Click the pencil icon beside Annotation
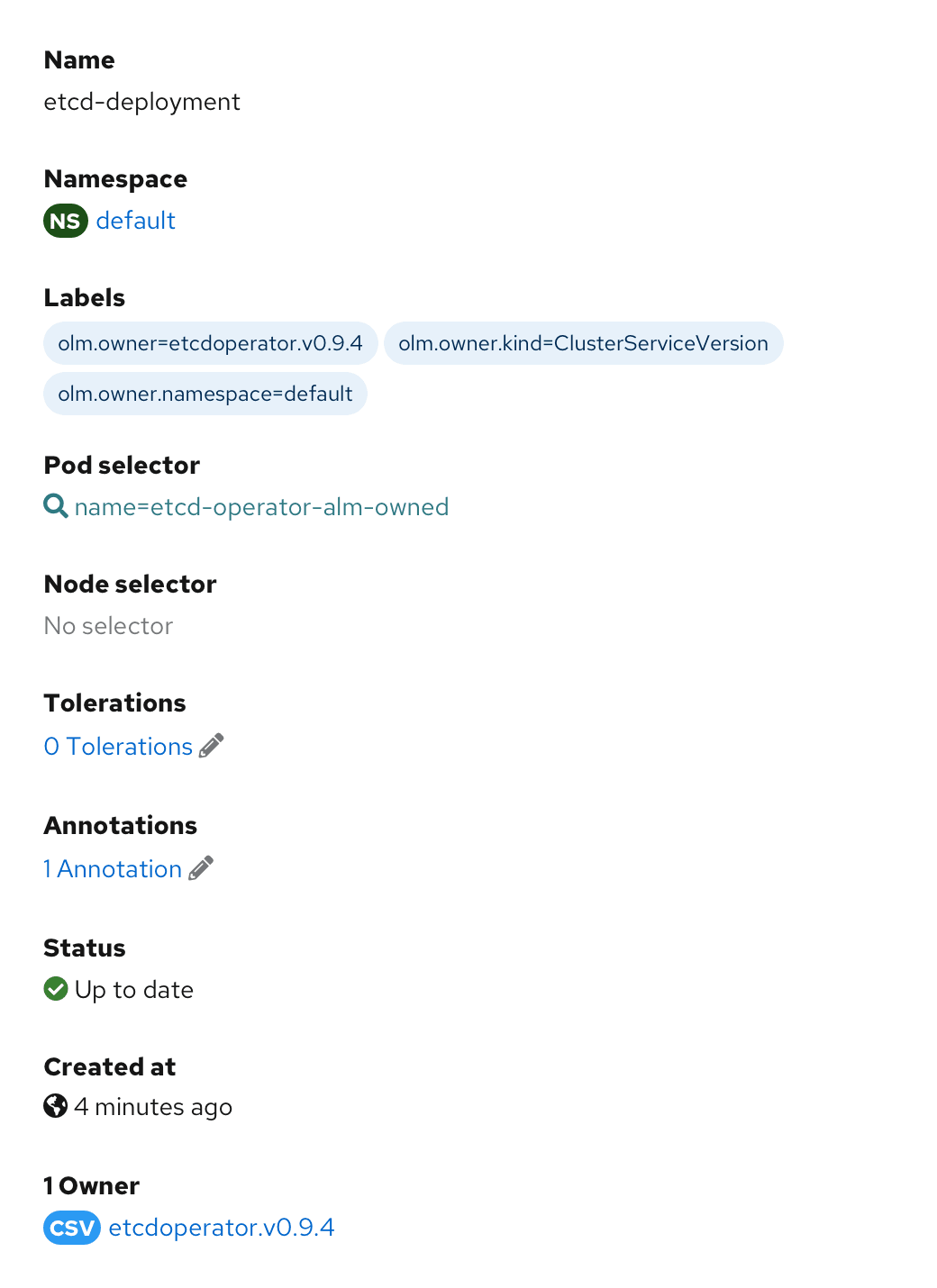The width and height of the screenshot is (937, 1288). tap(201, 868)
